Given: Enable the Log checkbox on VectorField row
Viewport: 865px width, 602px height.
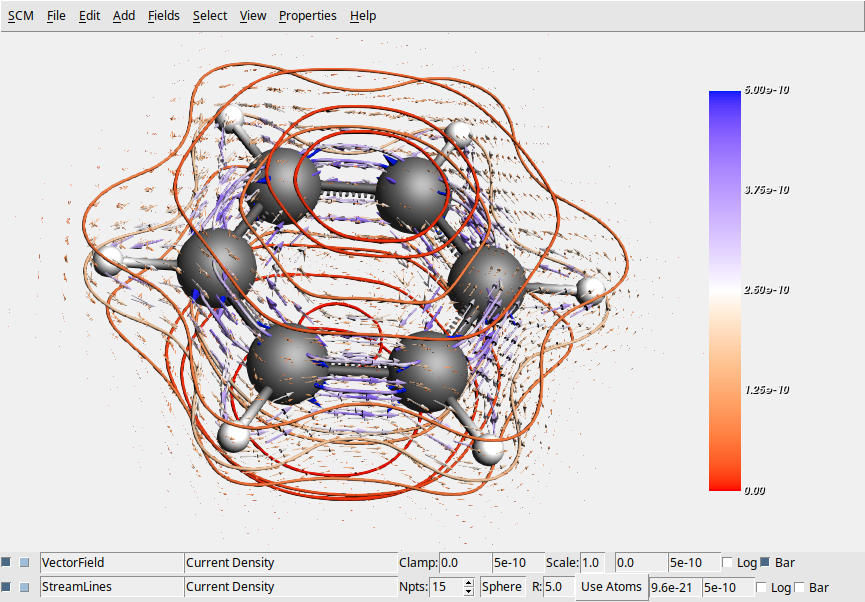Looking at the screenshot, I should tap(728, 562).
